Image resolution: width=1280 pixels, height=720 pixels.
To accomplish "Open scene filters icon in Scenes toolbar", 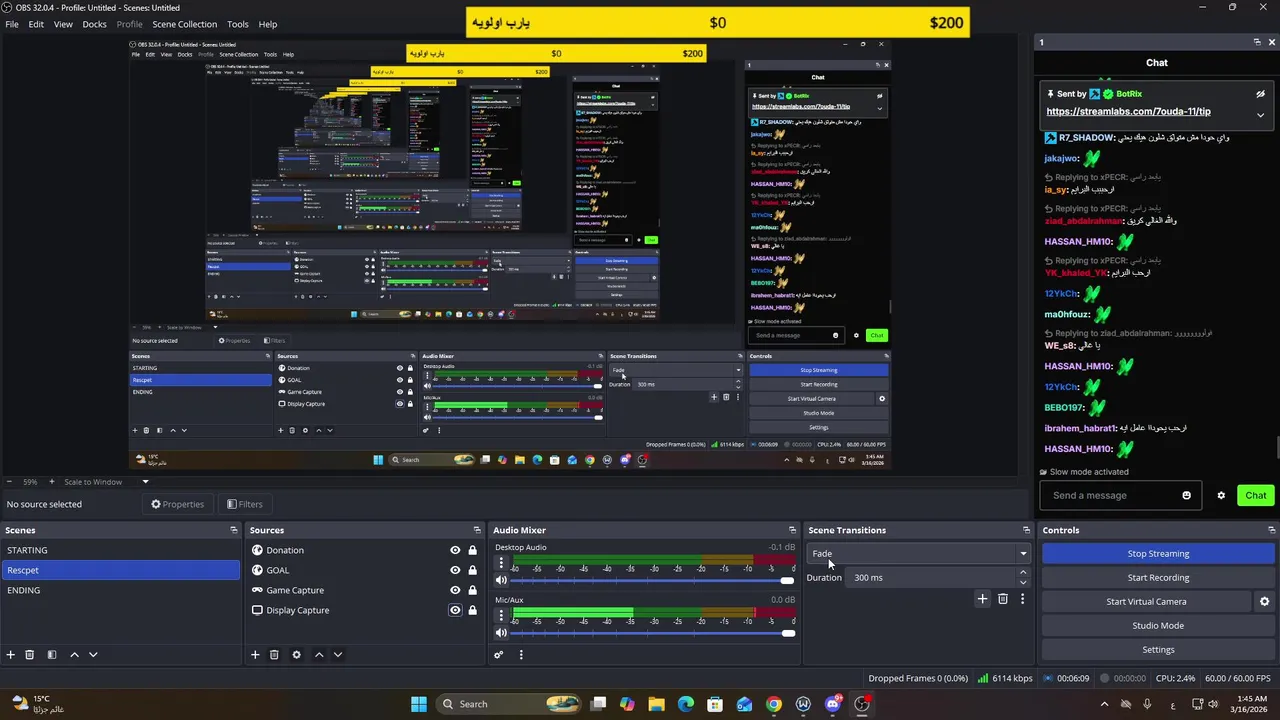I will [x=52, y=655].
